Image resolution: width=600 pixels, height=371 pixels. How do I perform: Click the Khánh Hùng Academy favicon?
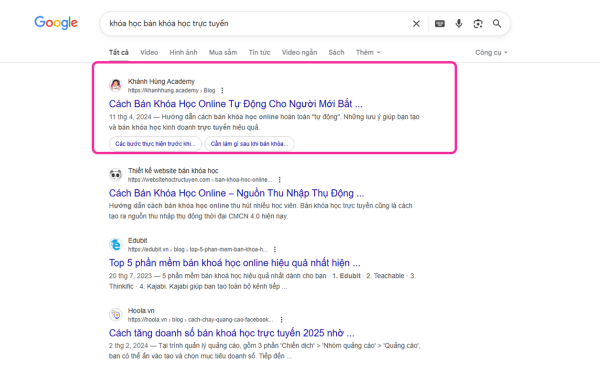[x=116, y=85]
